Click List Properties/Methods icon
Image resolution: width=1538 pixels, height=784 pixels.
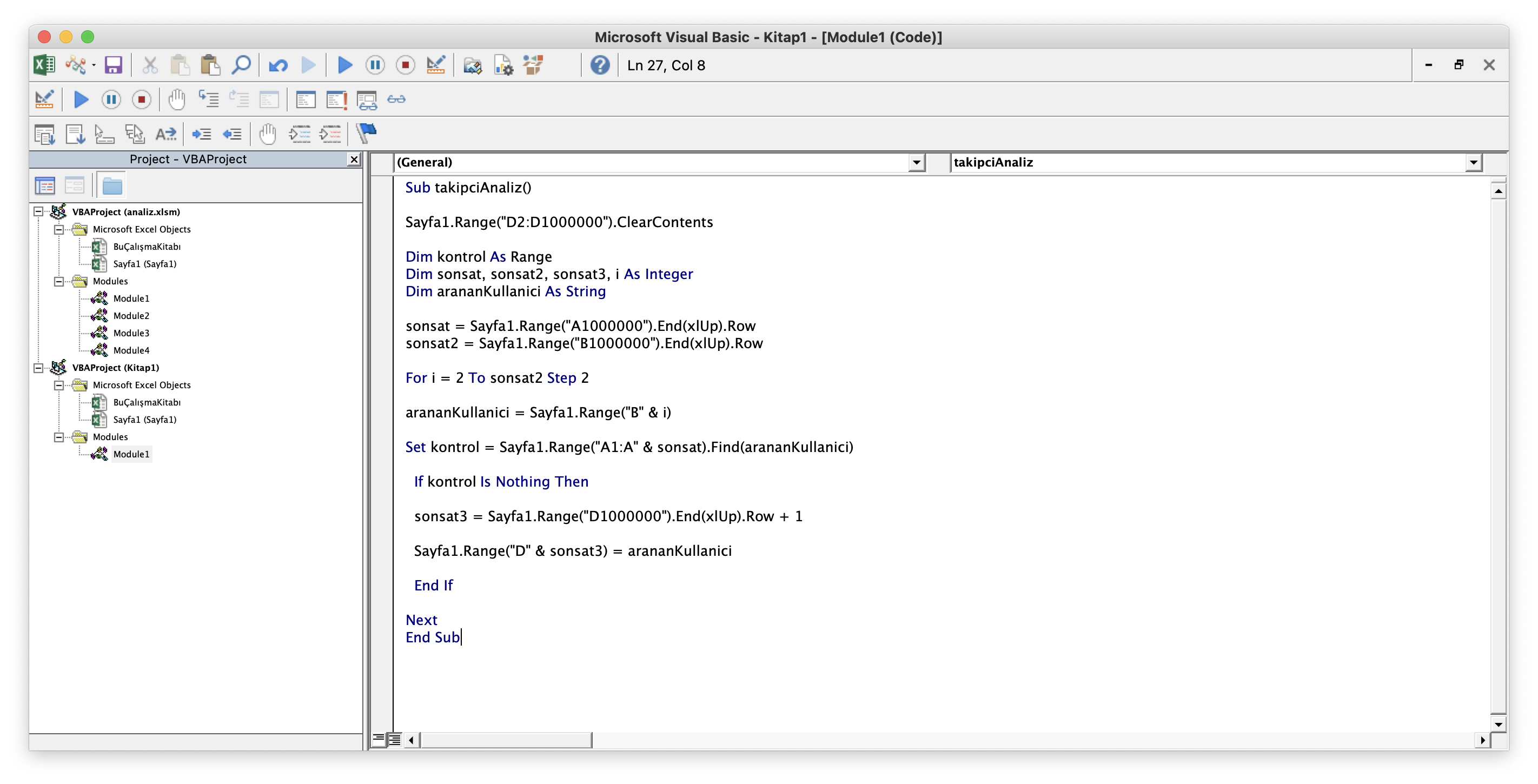pyautogui.click(x=45, y=134)
